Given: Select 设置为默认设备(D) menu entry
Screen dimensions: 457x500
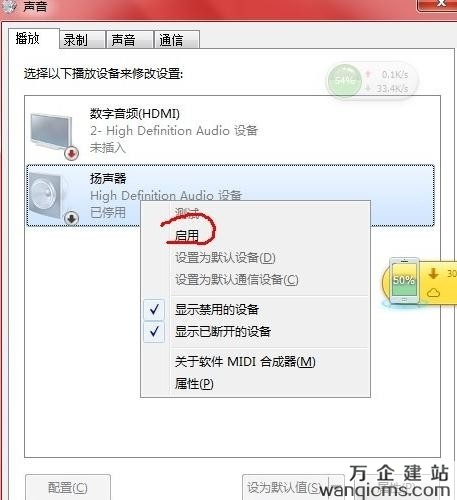Looking at the screenshot, I should tap(225, 257).
